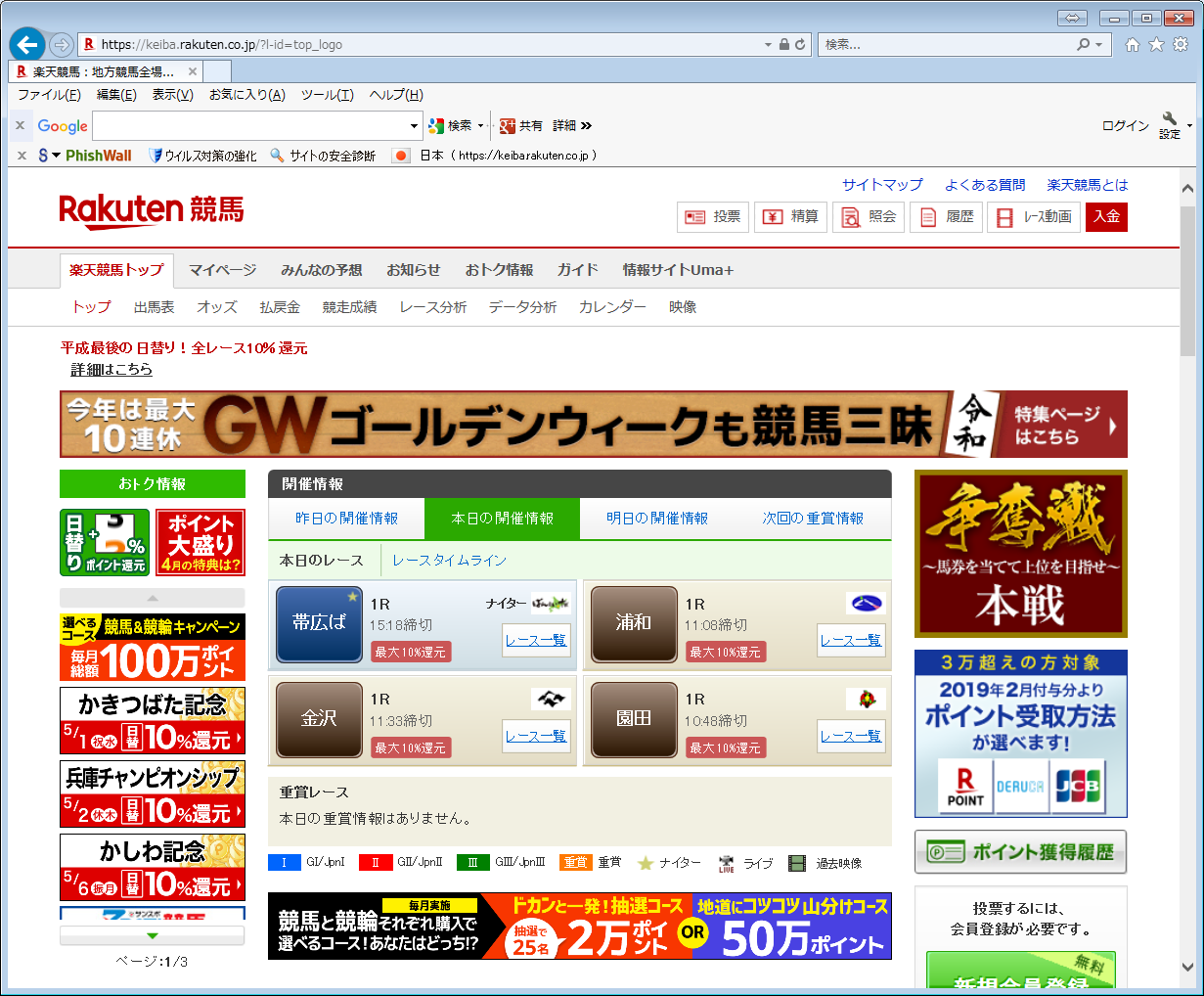Select the マイページ tab

tap(222, 270)
